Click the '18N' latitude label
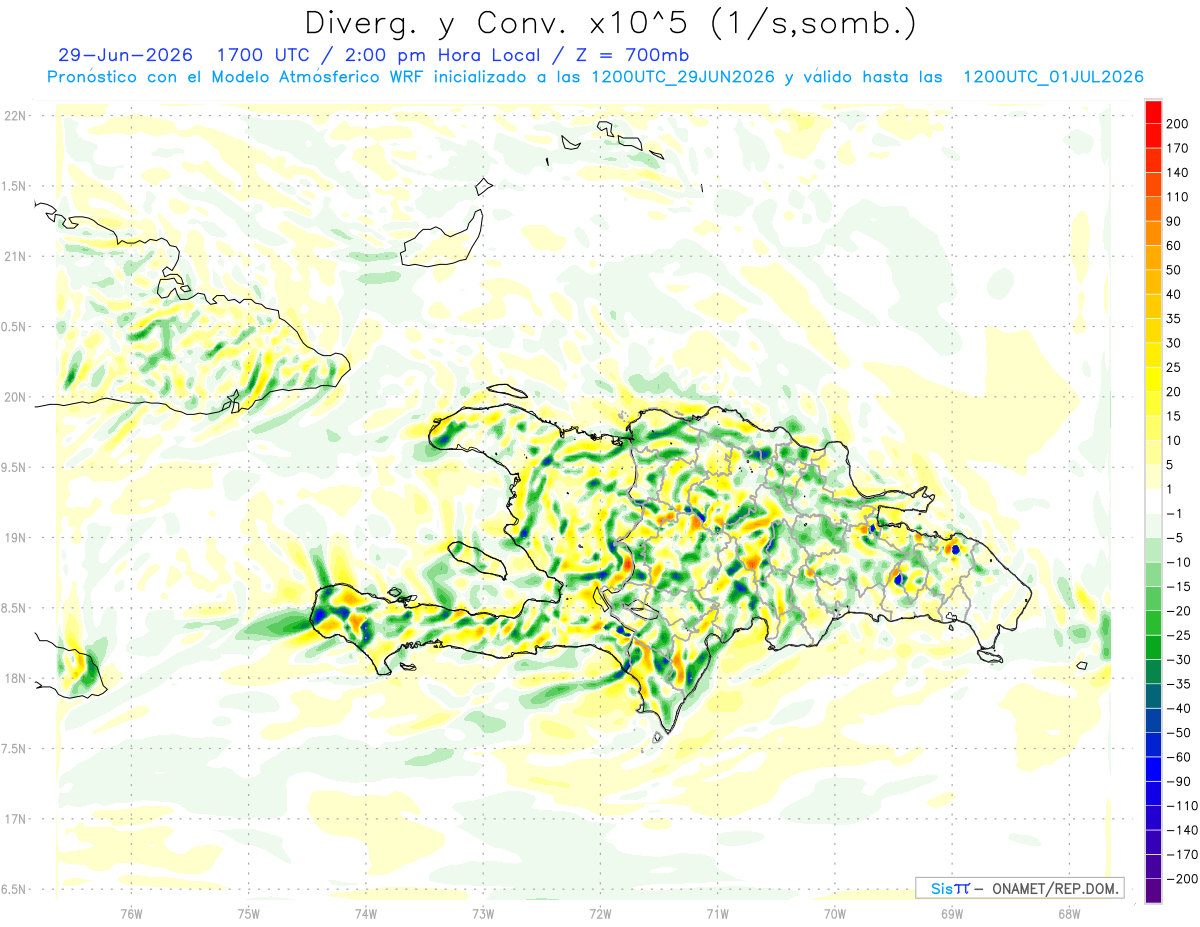 [x=14, y=678]
